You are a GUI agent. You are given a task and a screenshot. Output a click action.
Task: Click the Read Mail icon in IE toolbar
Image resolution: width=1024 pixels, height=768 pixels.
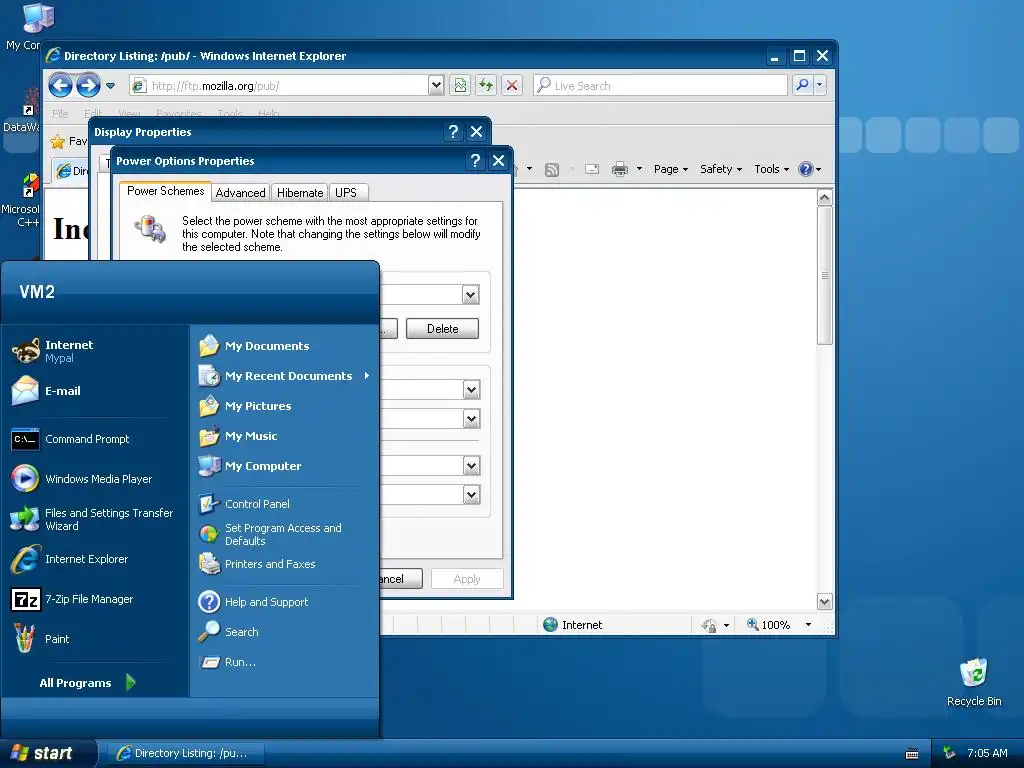pos(592,169)
